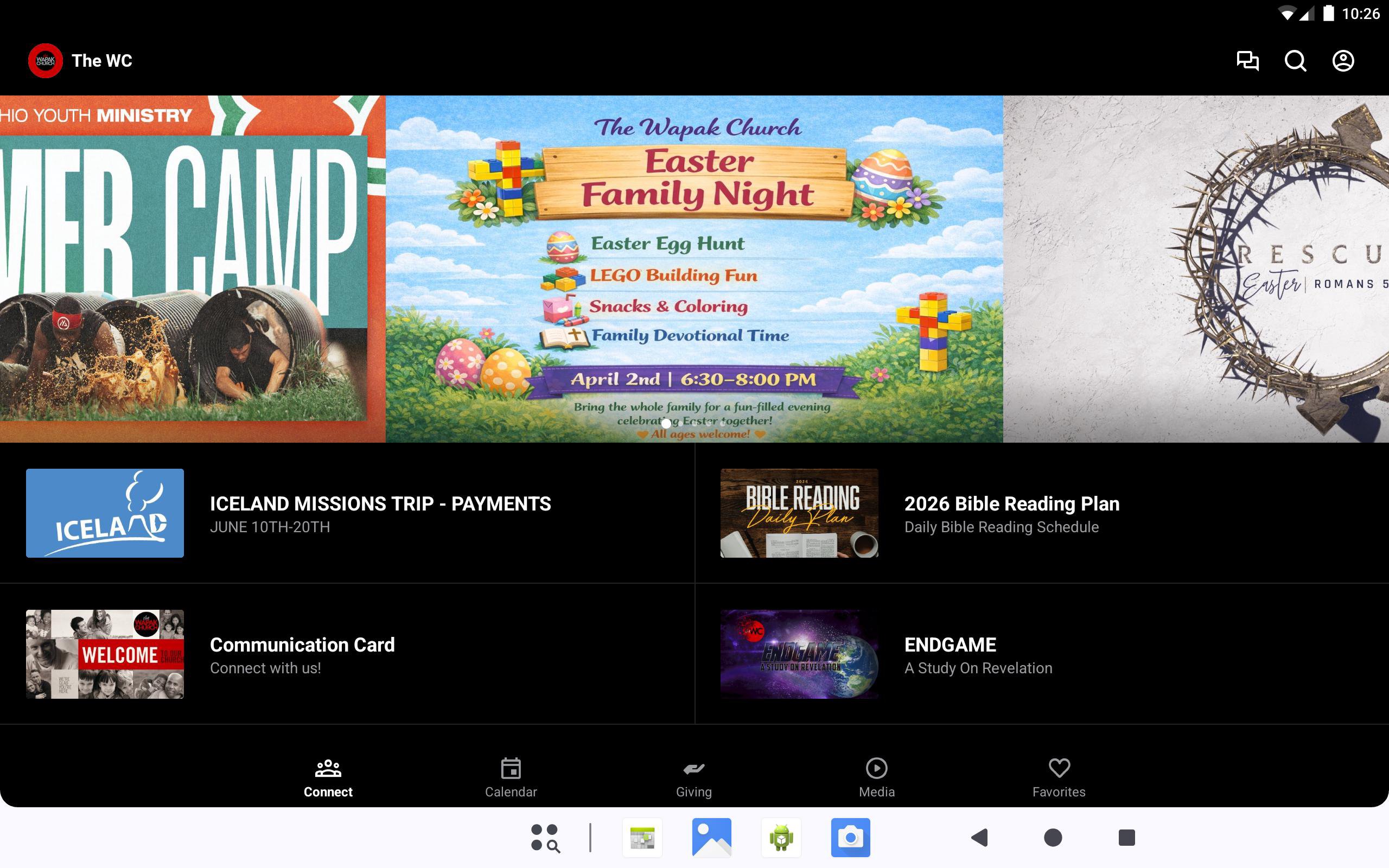The height and width of the screenshot is (868, 1389).
Task: Select the Summer Camp carousel banner
Action: [x=192, y=269]
